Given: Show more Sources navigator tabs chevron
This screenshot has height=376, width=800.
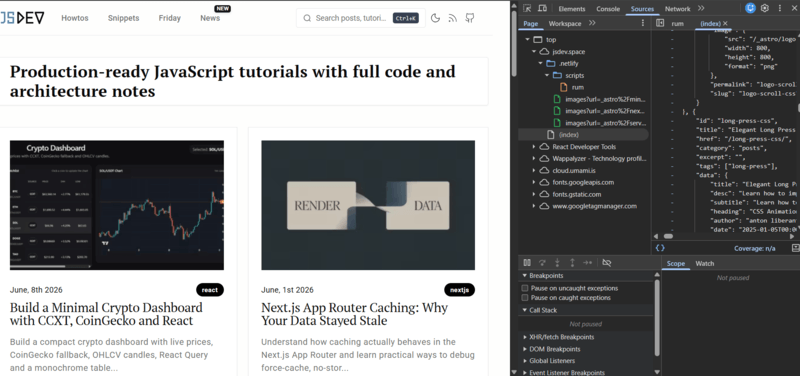Looking at the screenshot, I should click(592, 23).
